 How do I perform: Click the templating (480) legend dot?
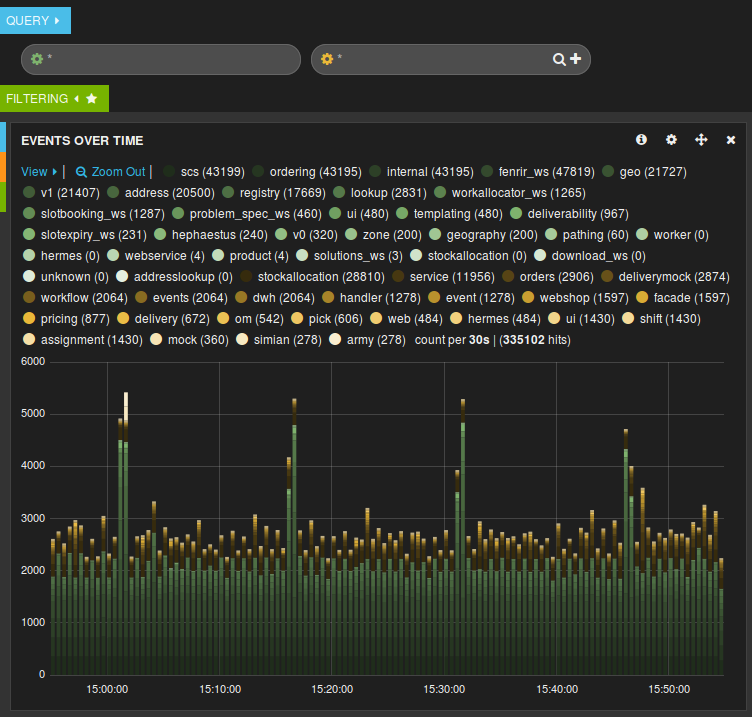402,213
